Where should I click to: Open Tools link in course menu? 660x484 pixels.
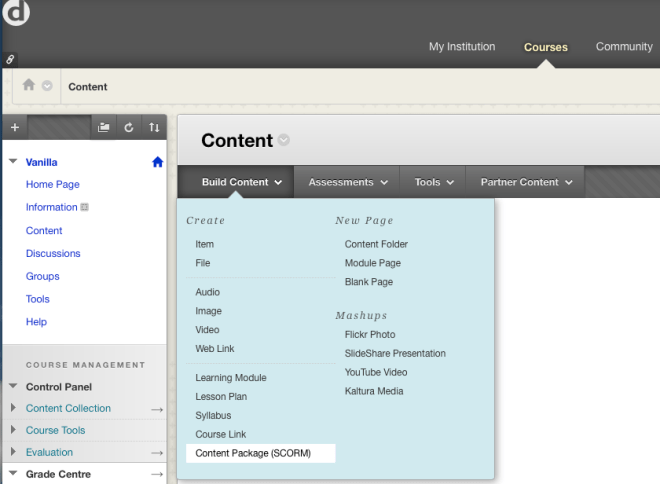[x=37, y=299]
